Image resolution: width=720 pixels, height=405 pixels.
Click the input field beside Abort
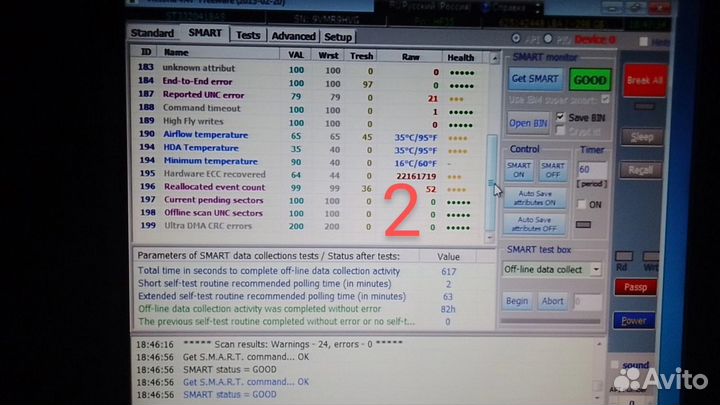pyautogui.click(x=587, y=302)
